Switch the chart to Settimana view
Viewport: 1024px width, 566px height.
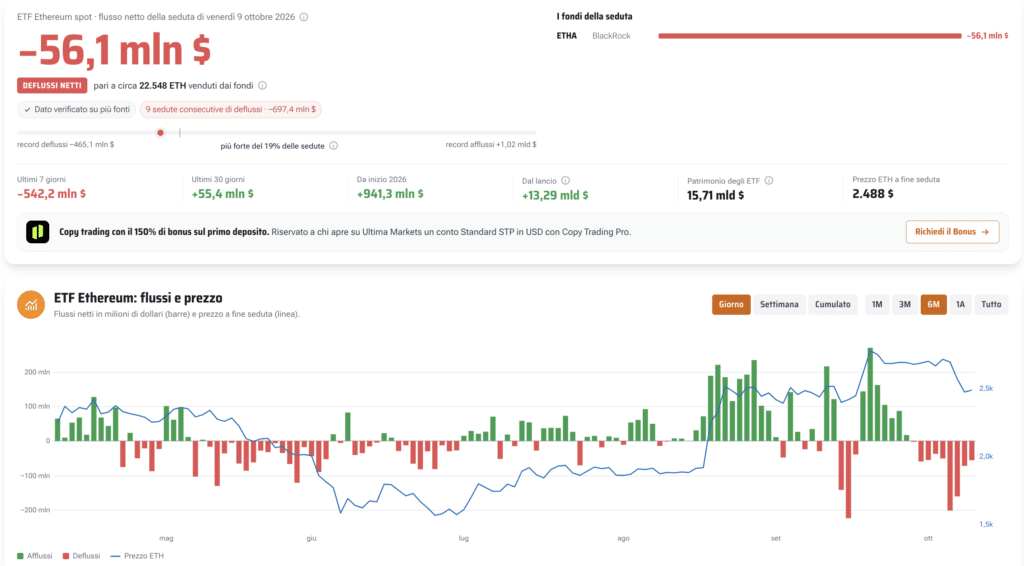click(x=779, y=304)
